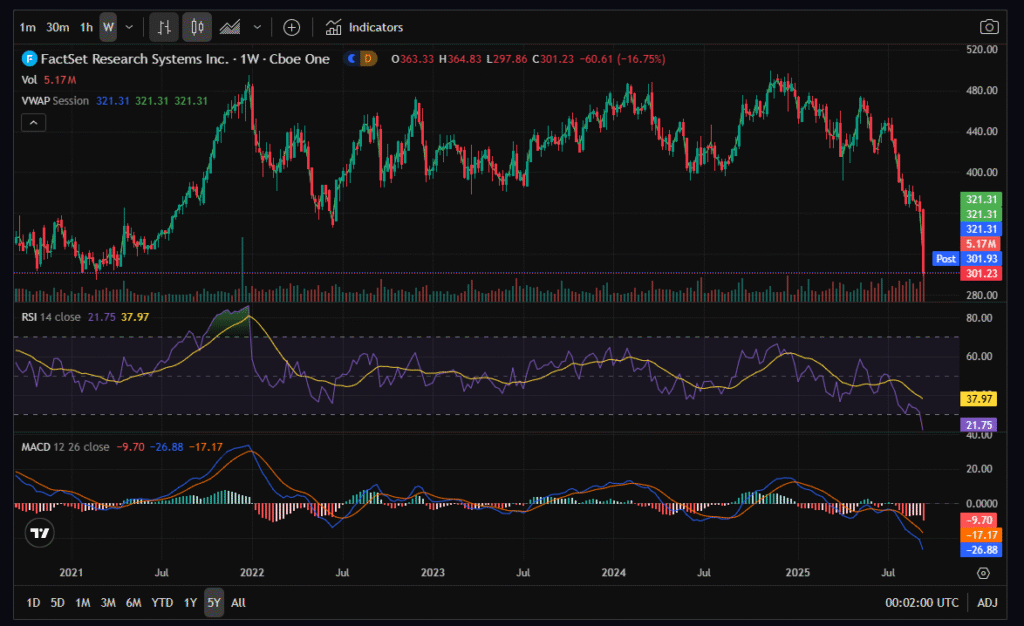Toggle the extended hours moon indicator
Image resolution: width=1024 pixels, height=626 pixels.
click(351, 59)
